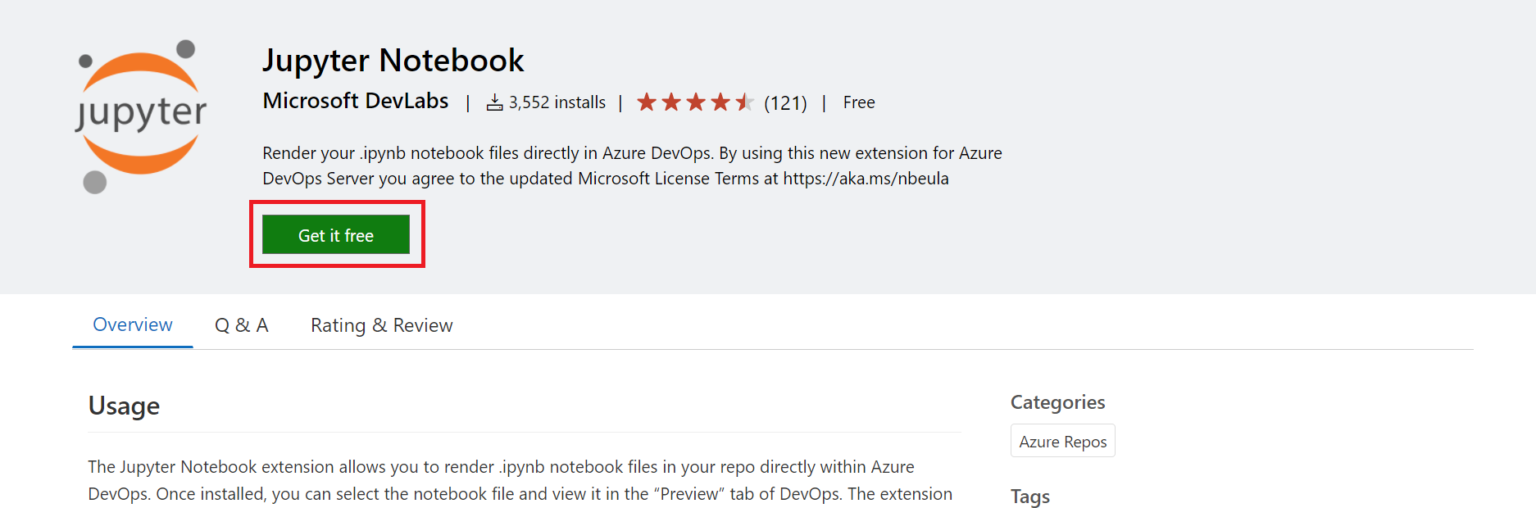1536x508 pixels.
Task: Select the second rating star
Action: coord(671,102)
